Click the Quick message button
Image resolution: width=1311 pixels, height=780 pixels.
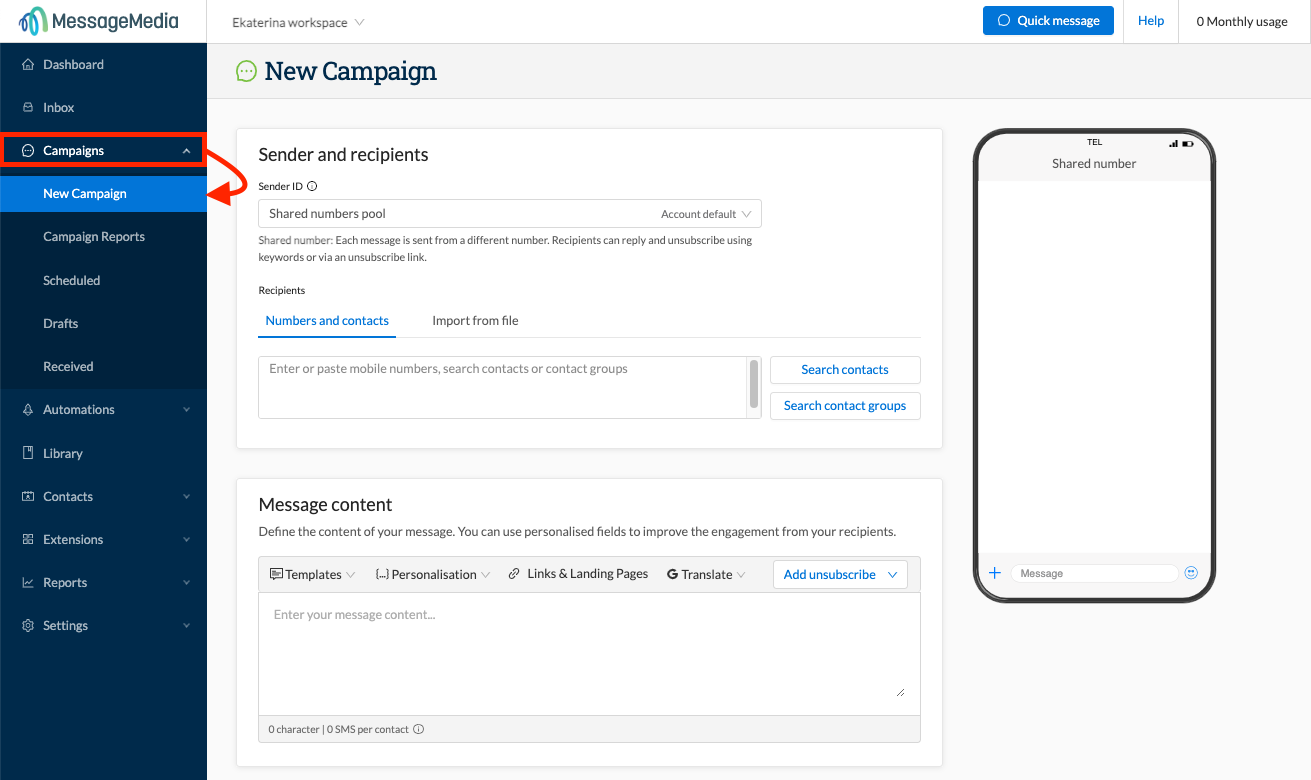[1048, 21]
